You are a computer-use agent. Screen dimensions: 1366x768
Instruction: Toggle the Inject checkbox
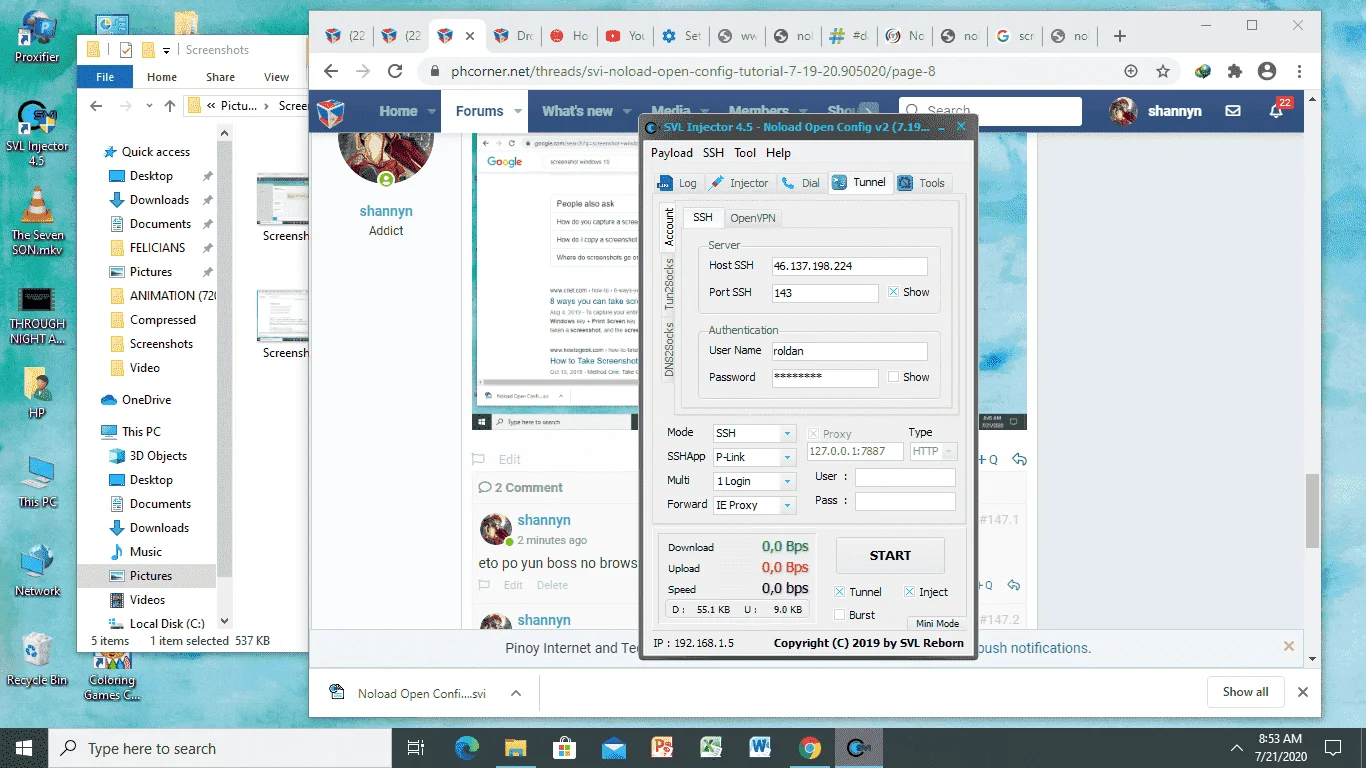click(x=910, y=592)
